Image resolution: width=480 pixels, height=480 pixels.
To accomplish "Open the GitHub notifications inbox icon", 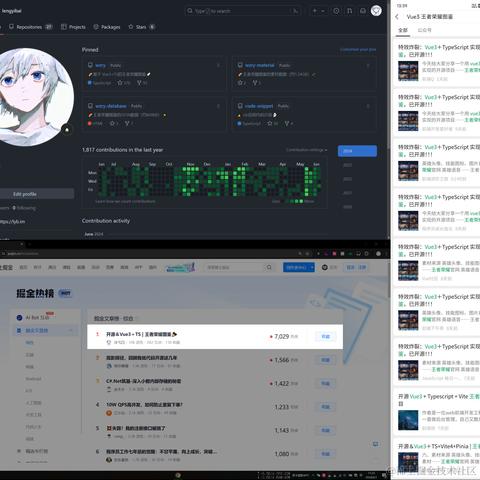I will [x=363, y=11].
